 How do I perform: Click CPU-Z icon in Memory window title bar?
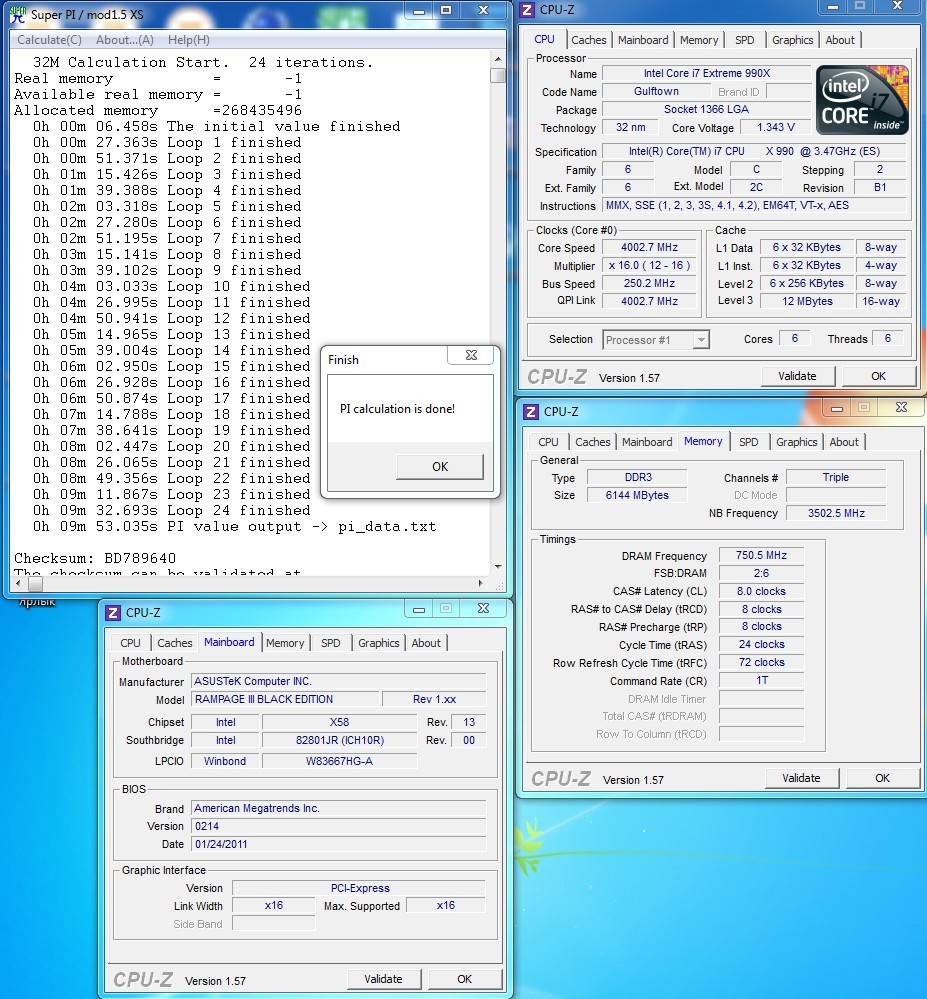529,411
